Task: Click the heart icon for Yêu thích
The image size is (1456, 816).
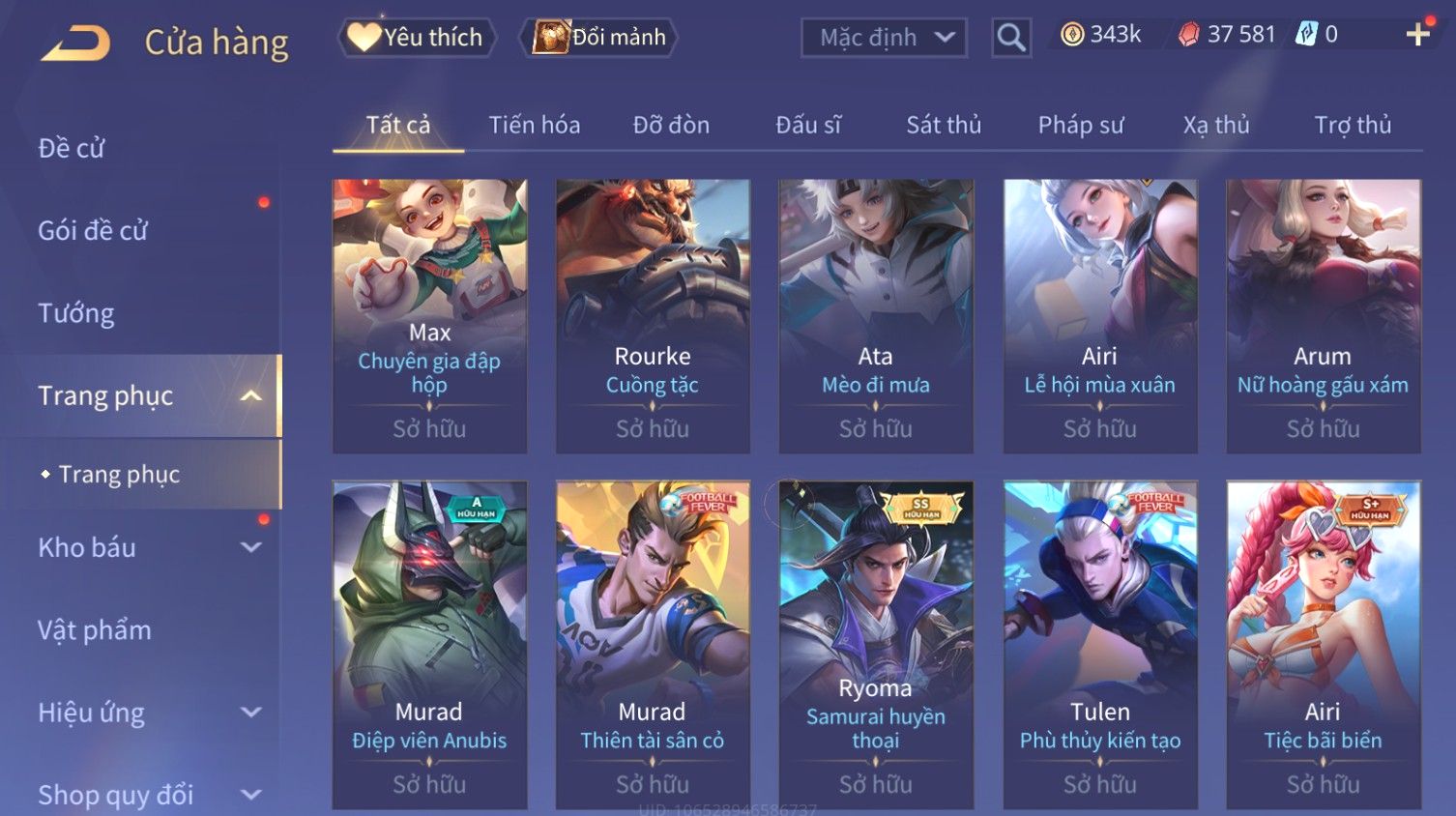Action: (364, 37)
